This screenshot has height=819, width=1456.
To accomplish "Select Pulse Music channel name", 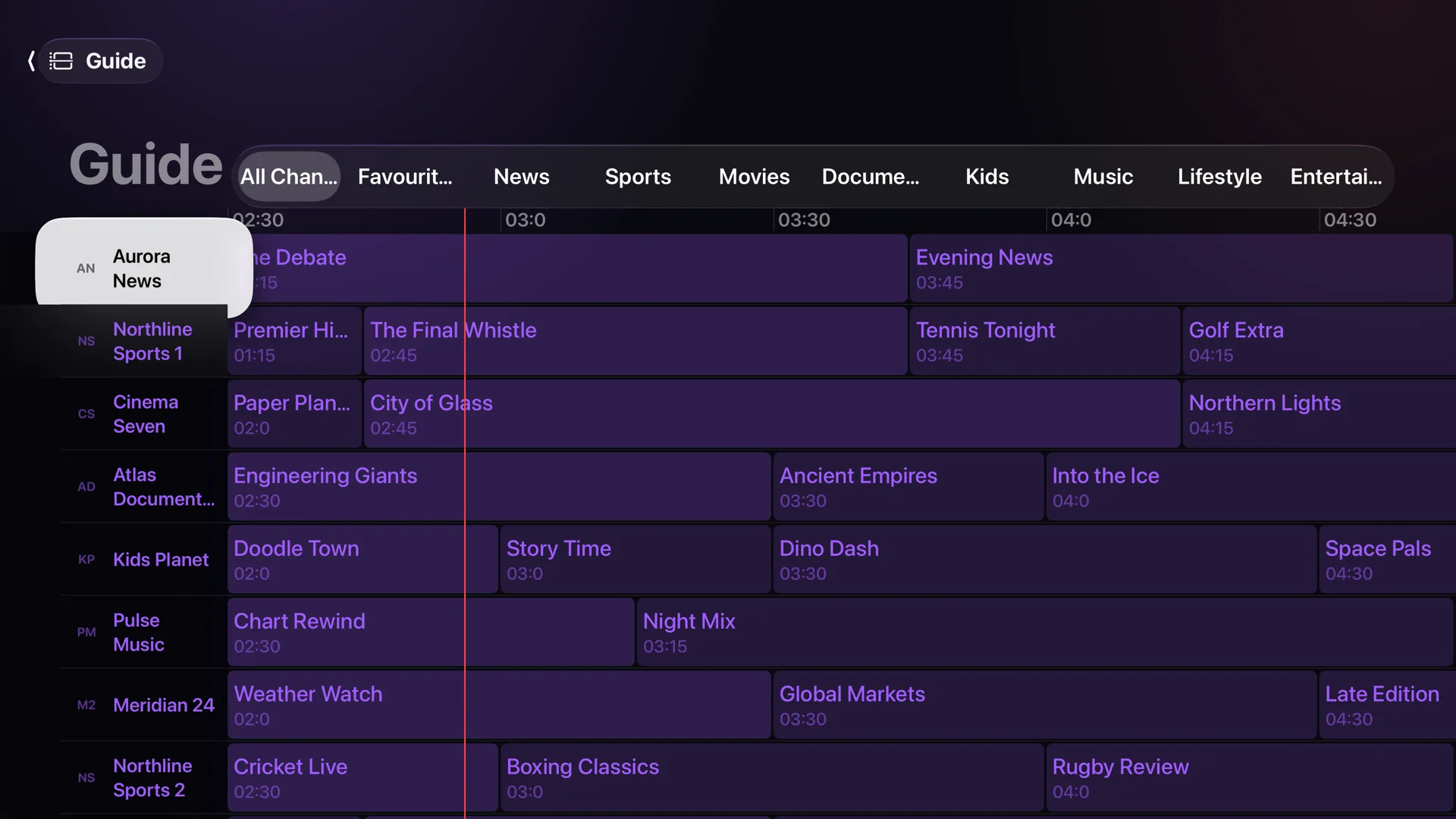I will pos(139,632).
